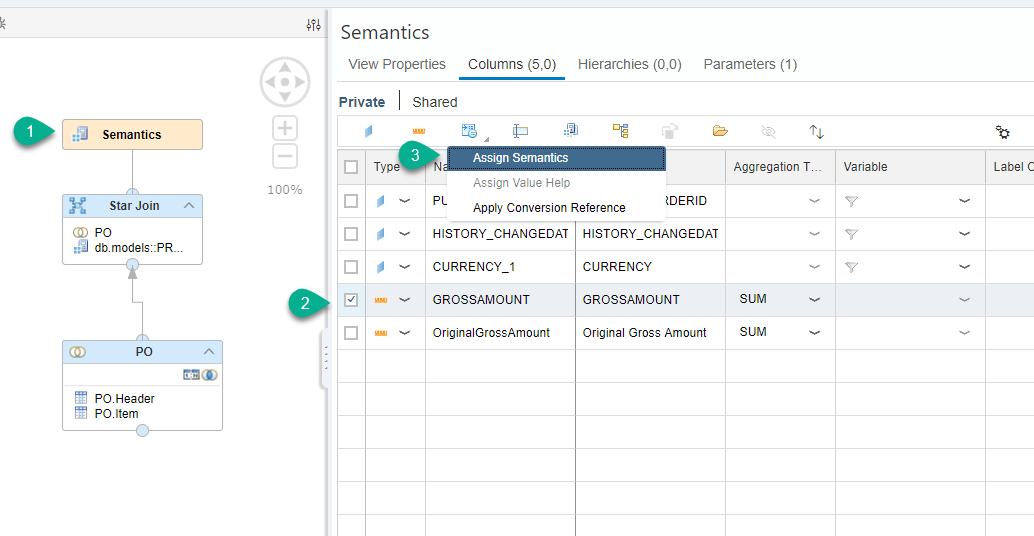Select the Star Join node header

(x=133, y=206)
